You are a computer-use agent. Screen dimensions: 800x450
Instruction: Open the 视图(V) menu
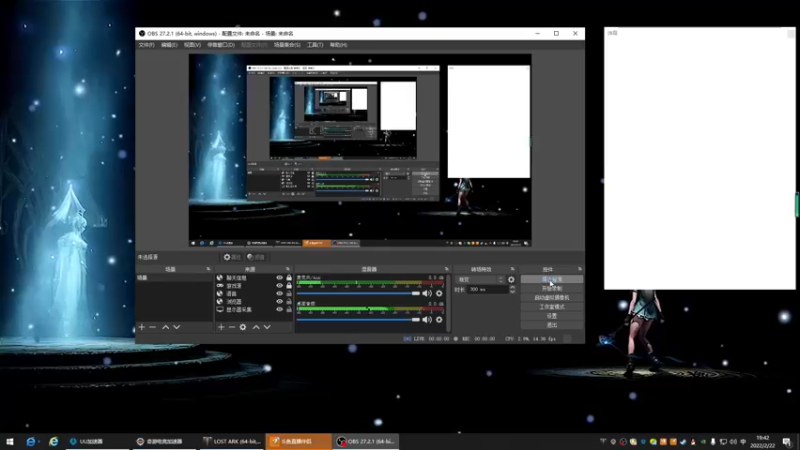[x=192, y=45]
